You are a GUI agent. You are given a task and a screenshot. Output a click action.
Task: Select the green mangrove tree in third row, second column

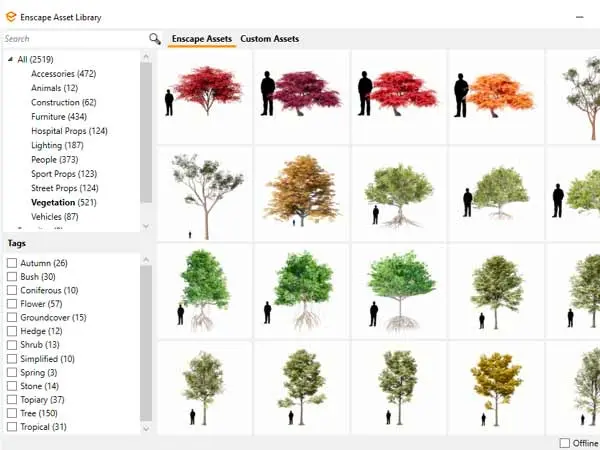[302, 291]
